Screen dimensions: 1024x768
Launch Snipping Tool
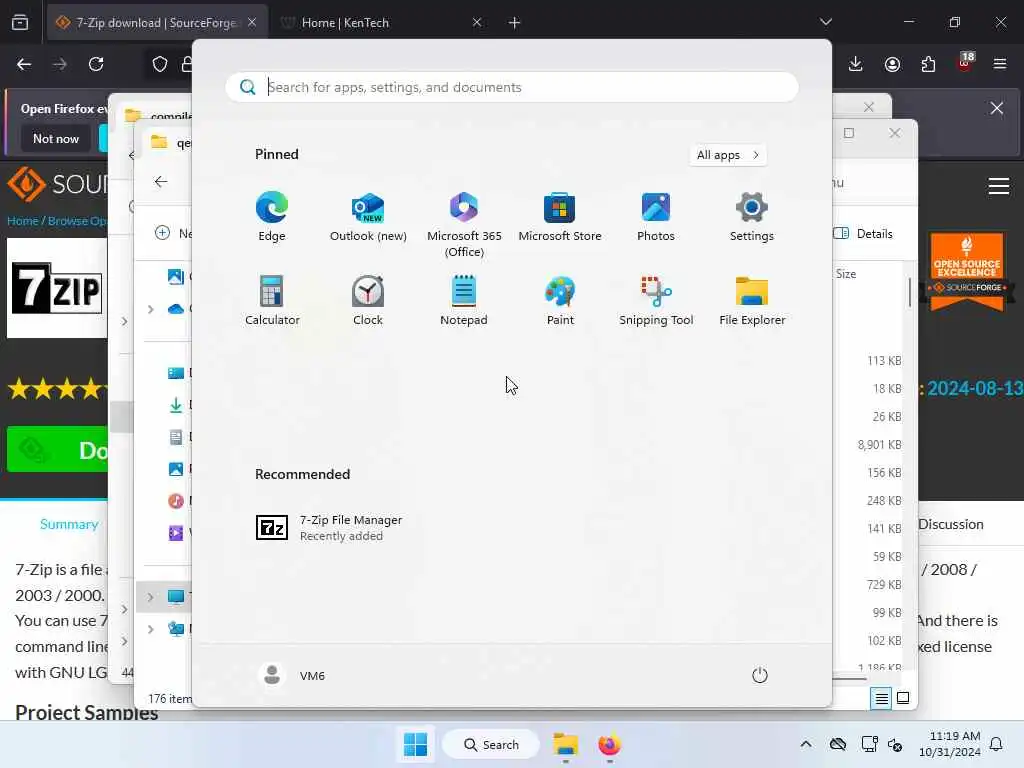click(x=656, y=301)
